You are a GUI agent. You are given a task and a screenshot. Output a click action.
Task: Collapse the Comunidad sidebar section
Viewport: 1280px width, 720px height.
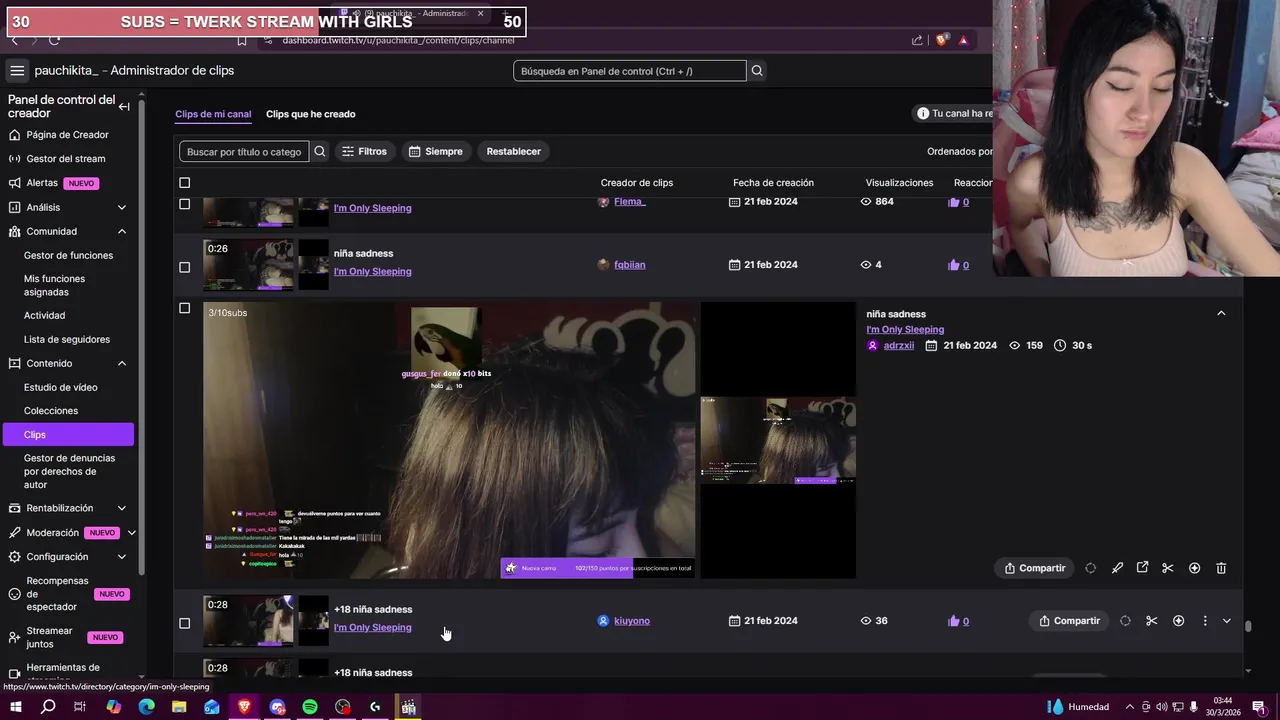click(122, 231)
